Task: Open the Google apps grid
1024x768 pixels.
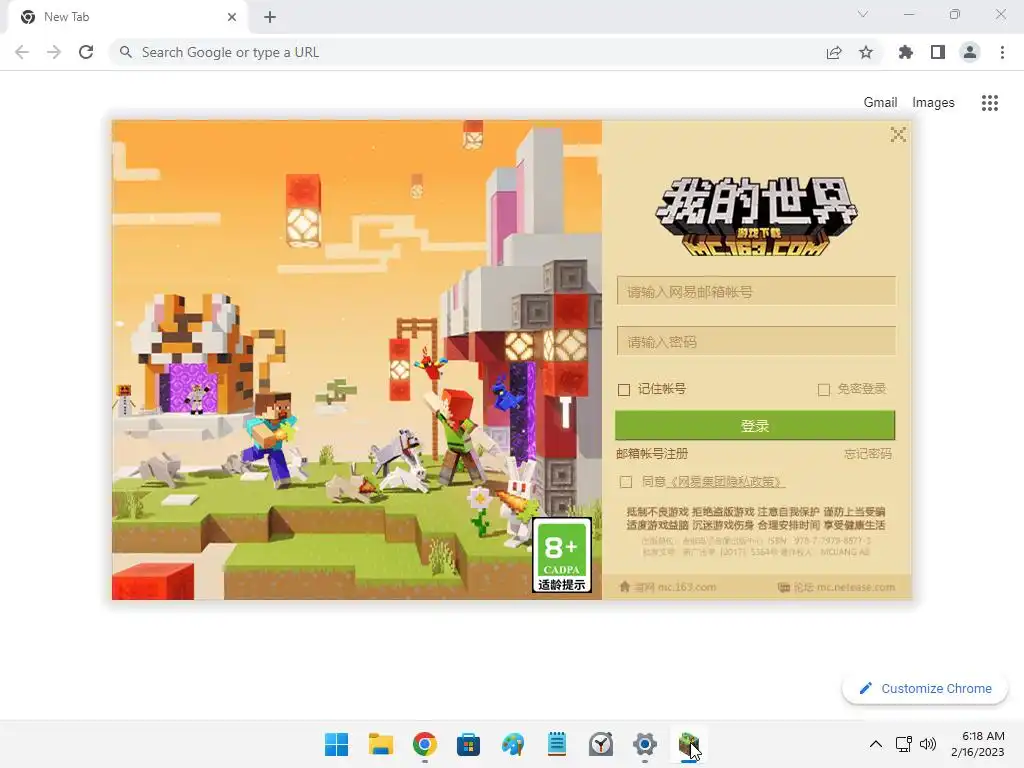Action: 990,103
